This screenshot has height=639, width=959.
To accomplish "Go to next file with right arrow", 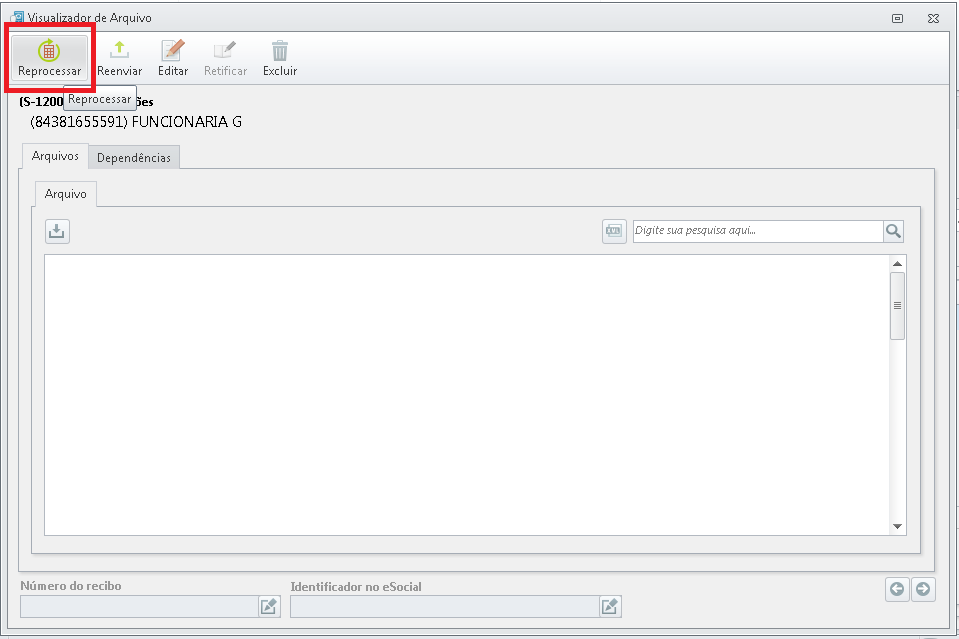I will [923, 589].
